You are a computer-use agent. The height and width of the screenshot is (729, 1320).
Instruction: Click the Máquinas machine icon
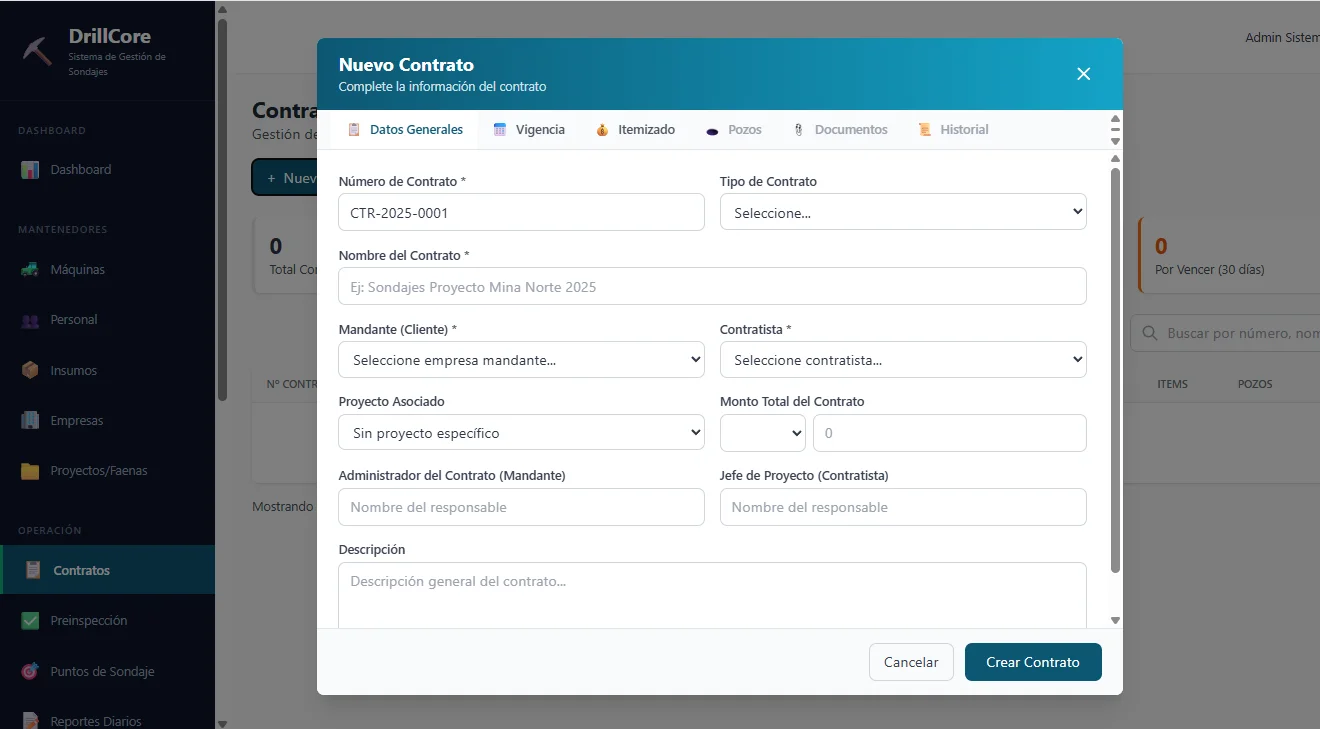pyautogui.click(x=30, y=270)
